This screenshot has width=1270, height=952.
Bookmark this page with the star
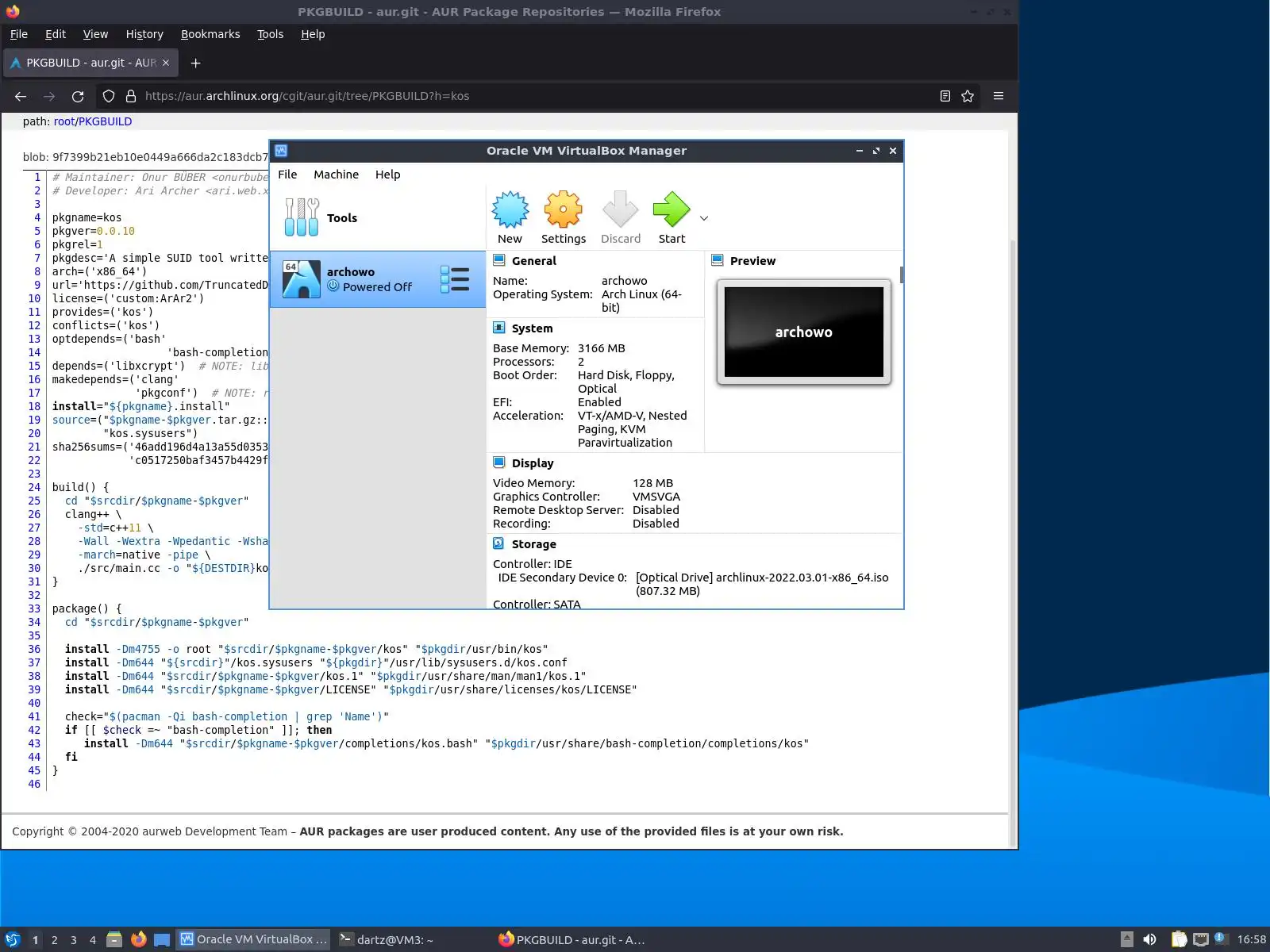pos(968,96)
